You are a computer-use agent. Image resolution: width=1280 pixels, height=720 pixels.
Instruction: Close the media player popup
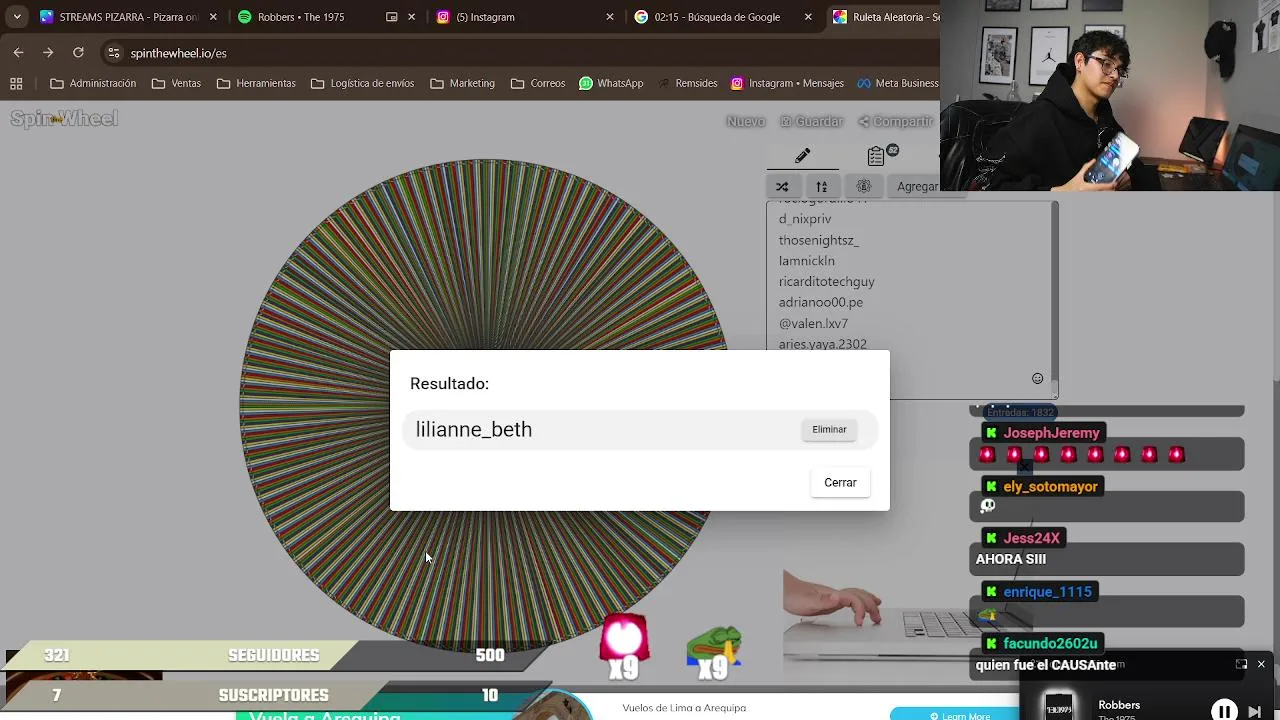pos(1261,664)
